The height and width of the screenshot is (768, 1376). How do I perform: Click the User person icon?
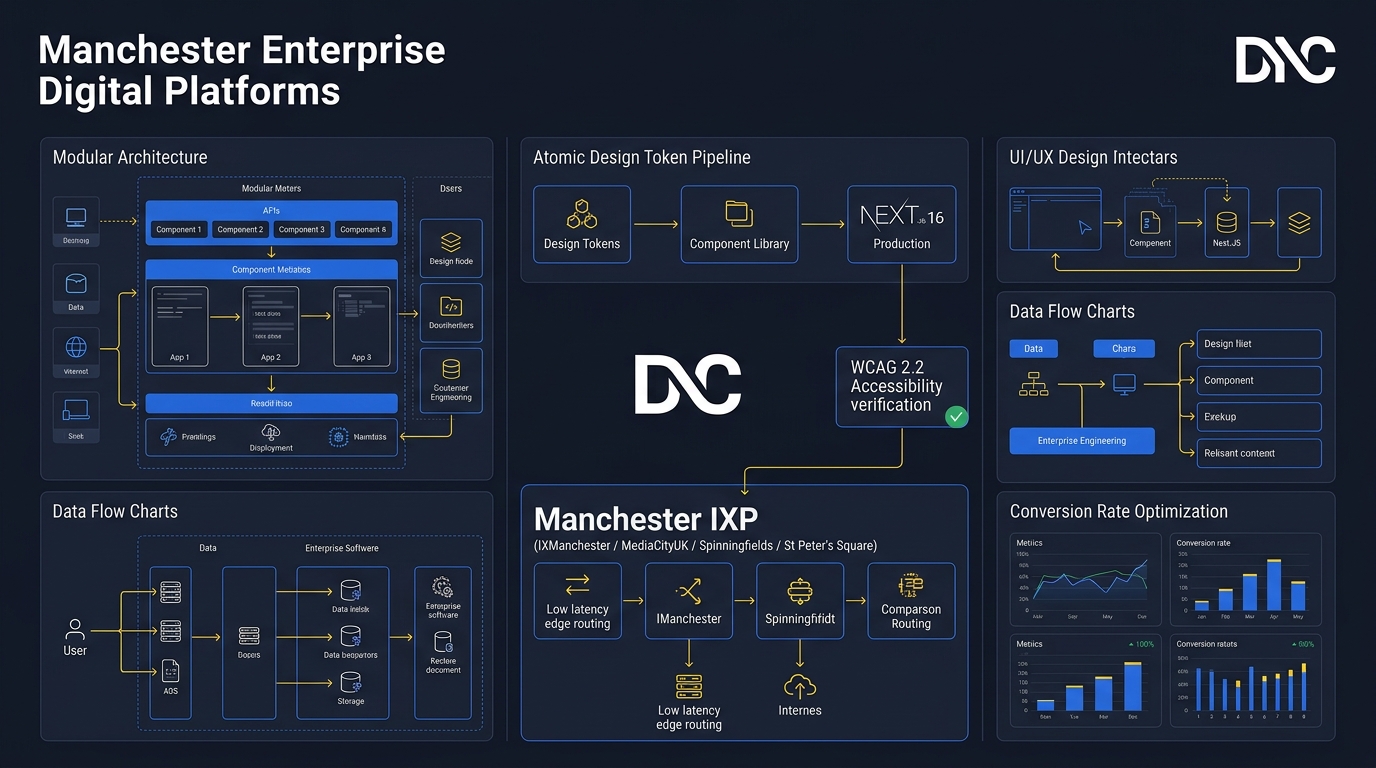coord(75,629)
